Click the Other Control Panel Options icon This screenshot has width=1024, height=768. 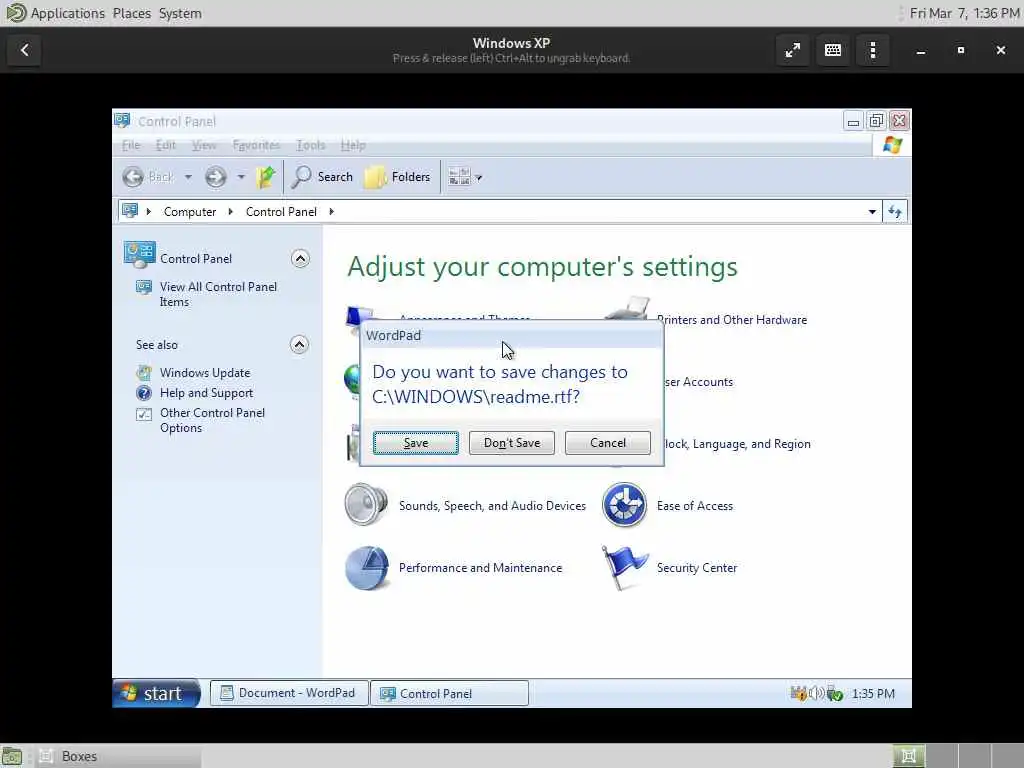pos(144,414)
